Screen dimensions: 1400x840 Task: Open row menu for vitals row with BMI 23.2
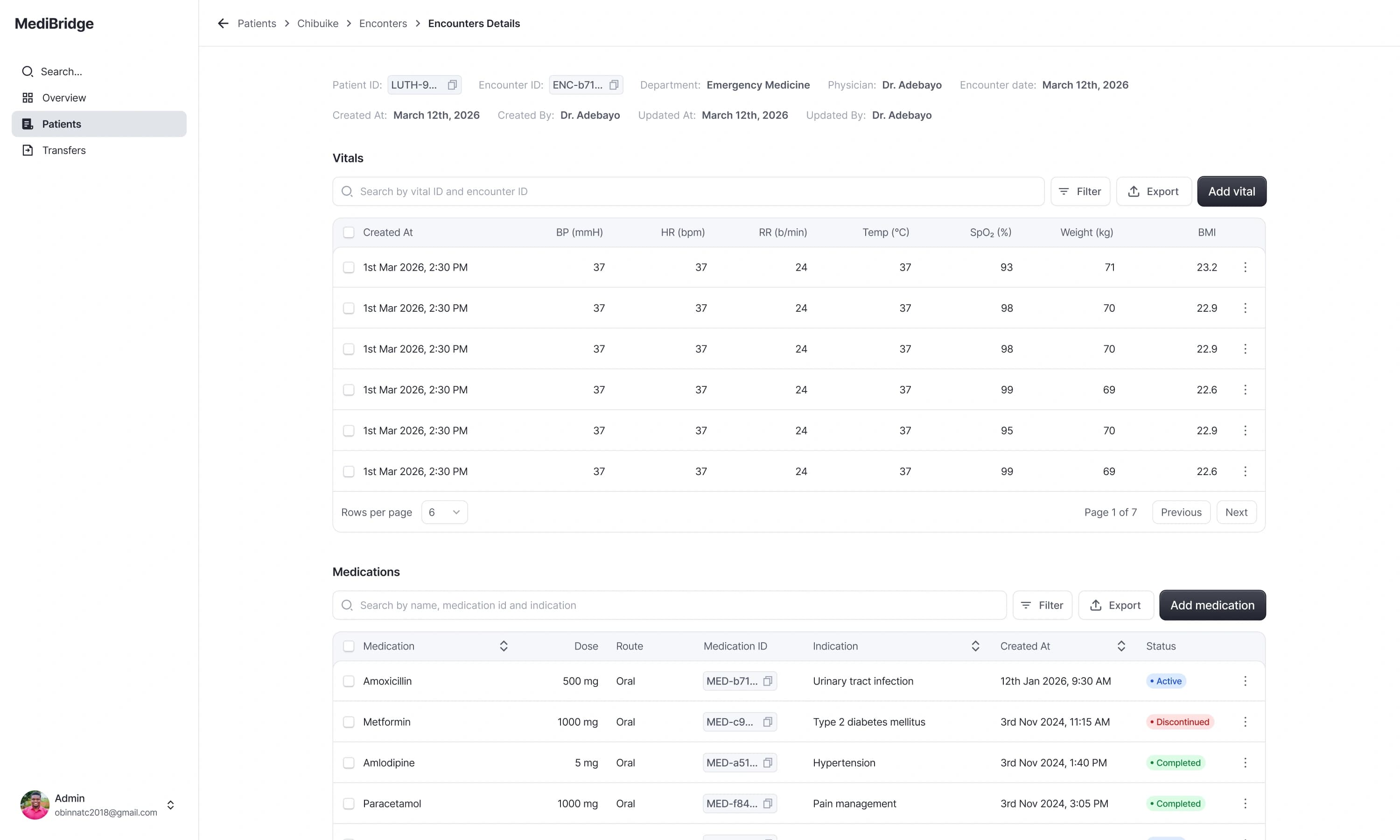[1245, 267]
